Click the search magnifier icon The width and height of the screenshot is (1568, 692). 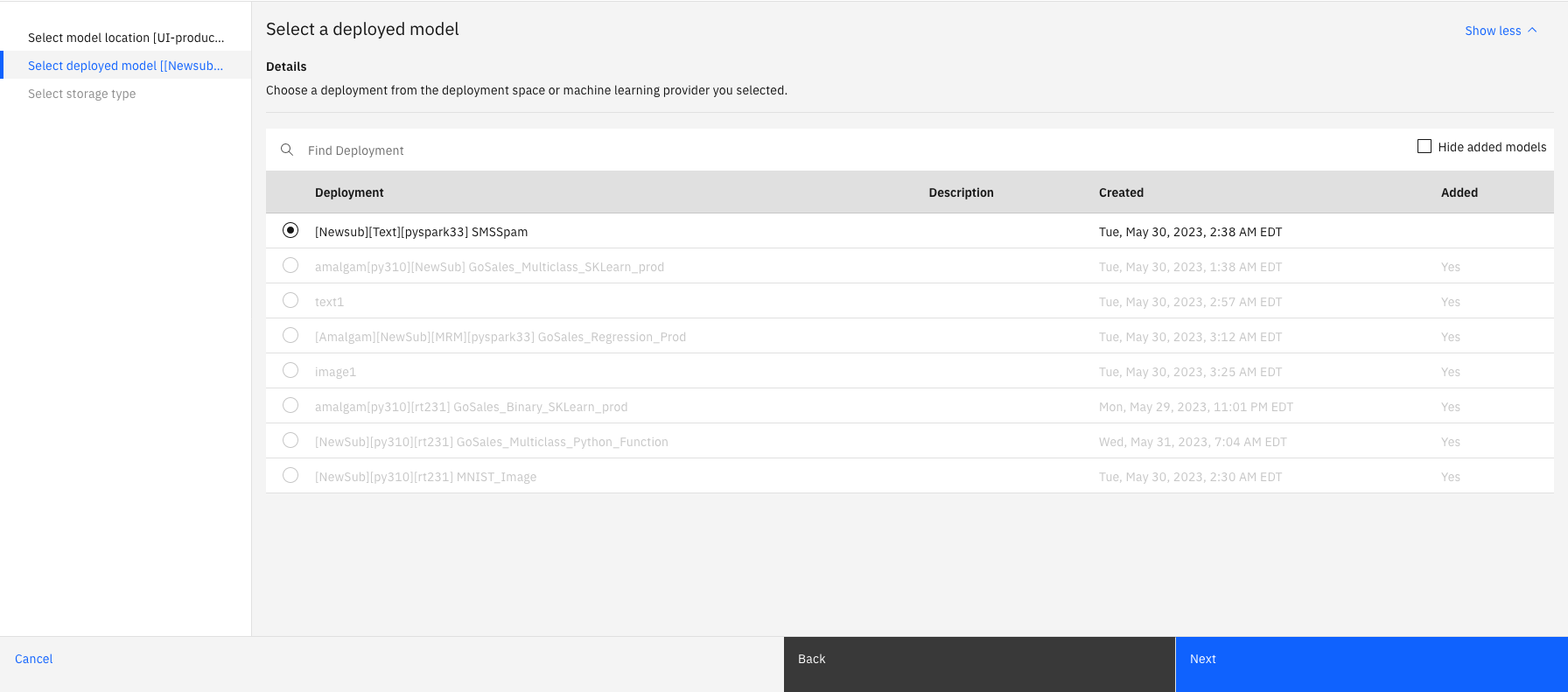tap(286, 150)
